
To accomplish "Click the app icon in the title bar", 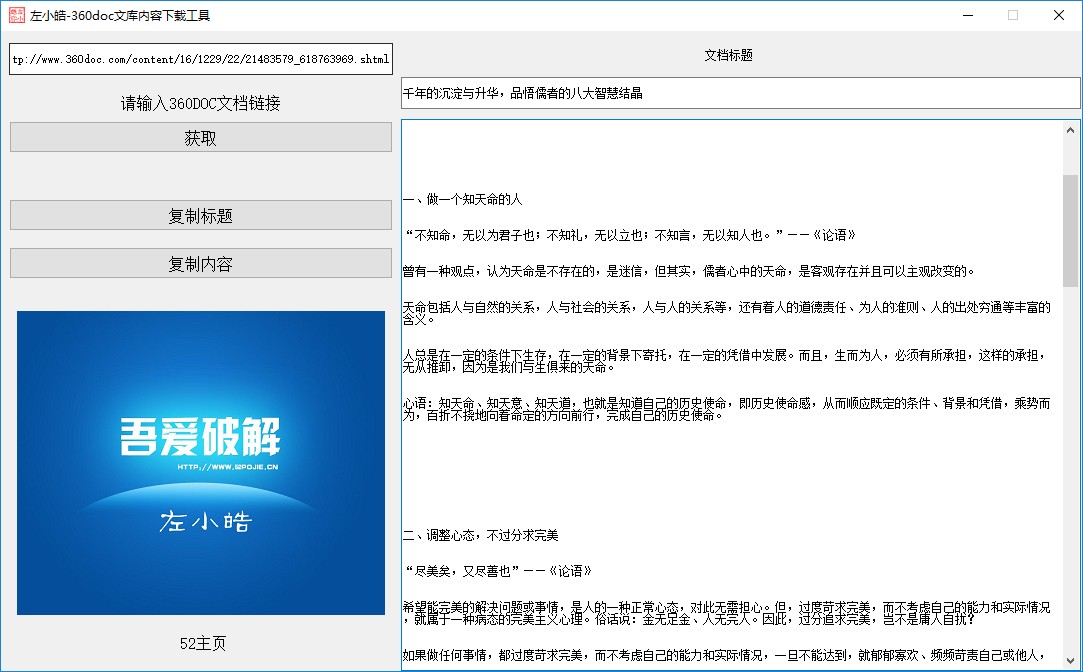I will pyautogui.click(x=17, y=15).
